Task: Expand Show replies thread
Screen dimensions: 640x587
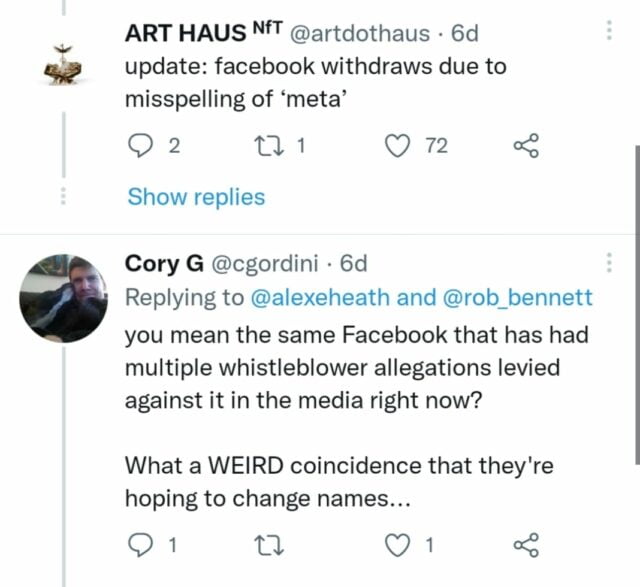Action: pyautogui.click(x=196, y=197)
